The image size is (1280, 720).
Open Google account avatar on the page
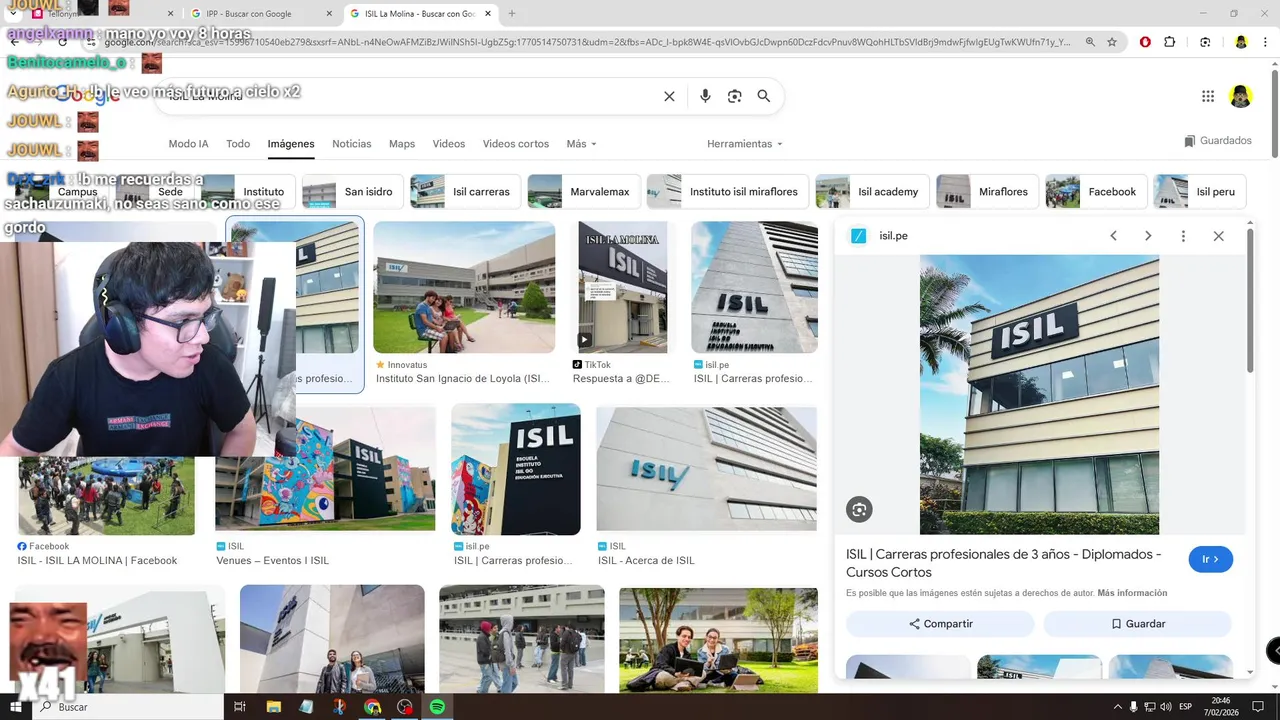point(1241,96)
